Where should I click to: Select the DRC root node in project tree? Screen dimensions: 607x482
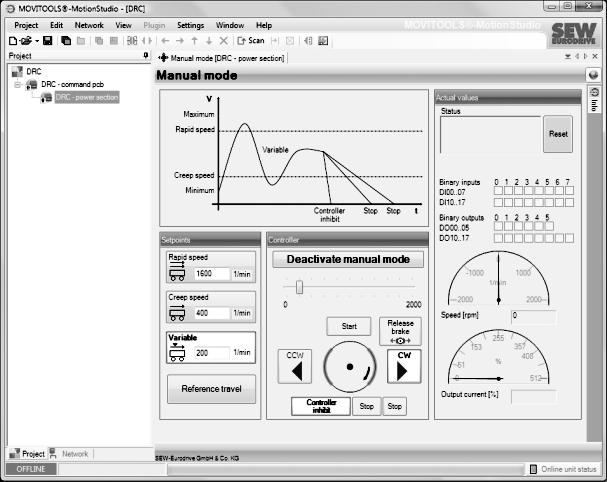[x=34, y=72]
